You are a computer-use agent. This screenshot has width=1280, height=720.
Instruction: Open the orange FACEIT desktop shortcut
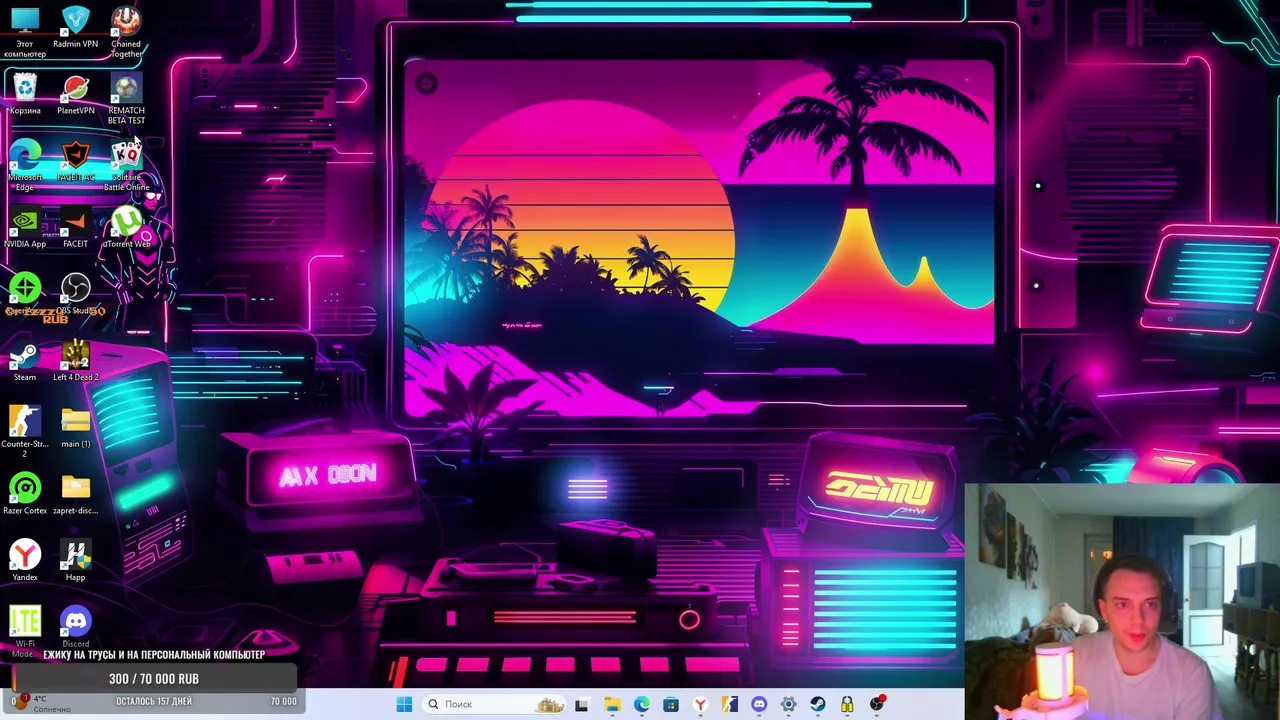click(x=75, y=227)
